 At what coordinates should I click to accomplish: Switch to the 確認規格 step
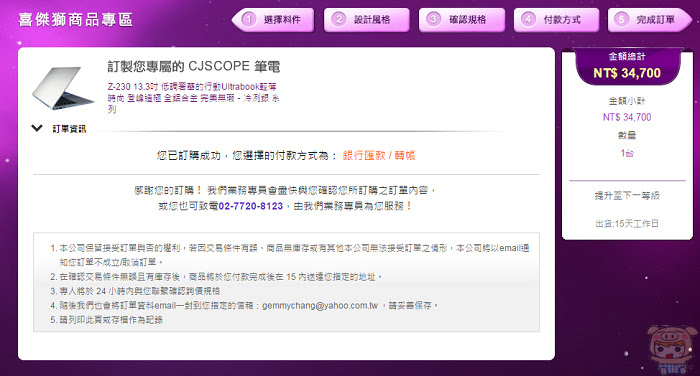tap(462, 20)
